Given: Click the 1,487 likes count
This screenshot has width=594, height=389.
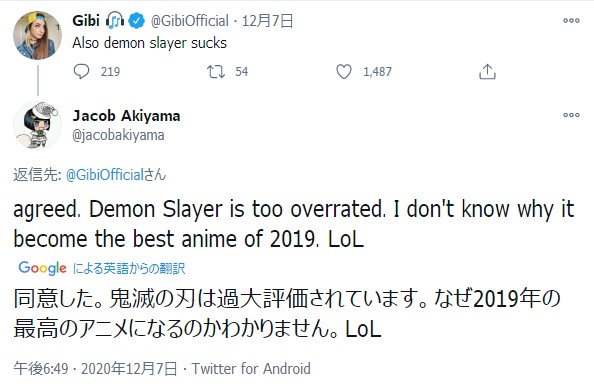Looking at the screenshot, I should (377, 72).
